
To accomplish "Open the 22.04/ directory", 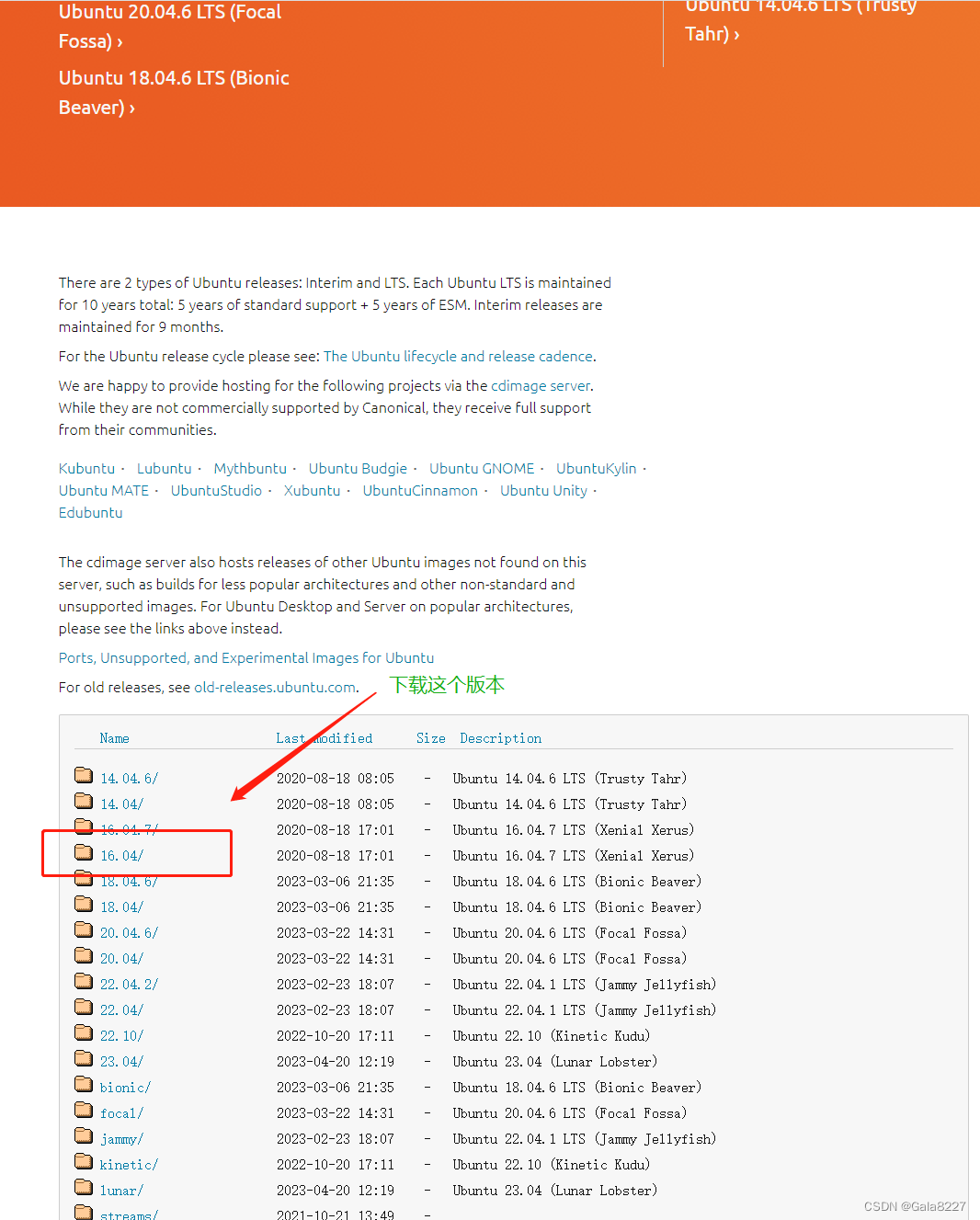I will click(x=121, y=1010).
